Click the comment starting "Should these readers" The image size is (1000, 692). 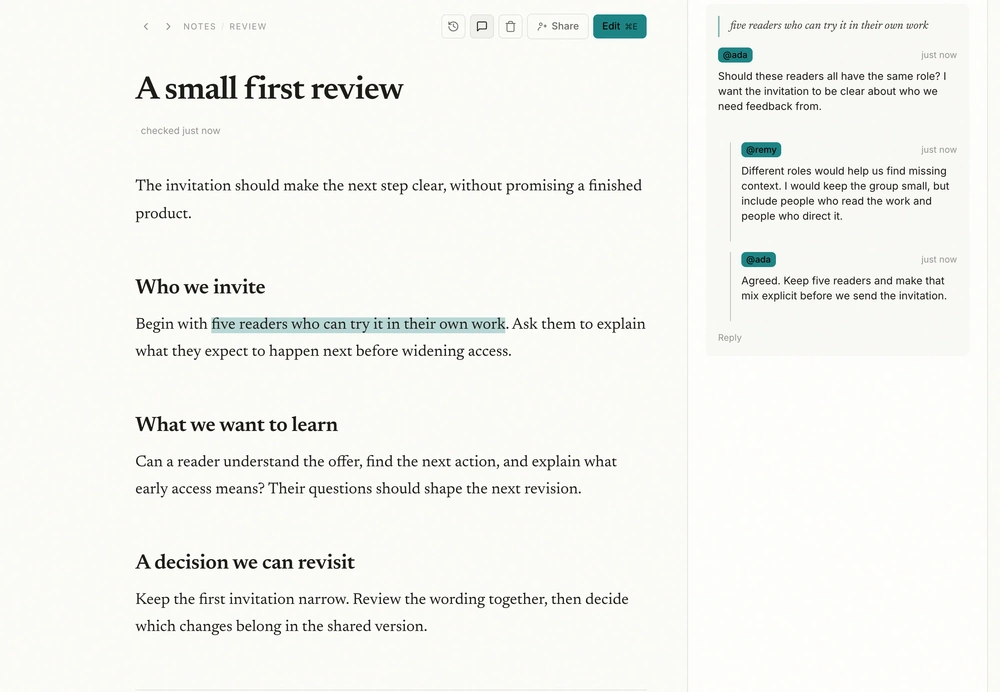point(832,91)
